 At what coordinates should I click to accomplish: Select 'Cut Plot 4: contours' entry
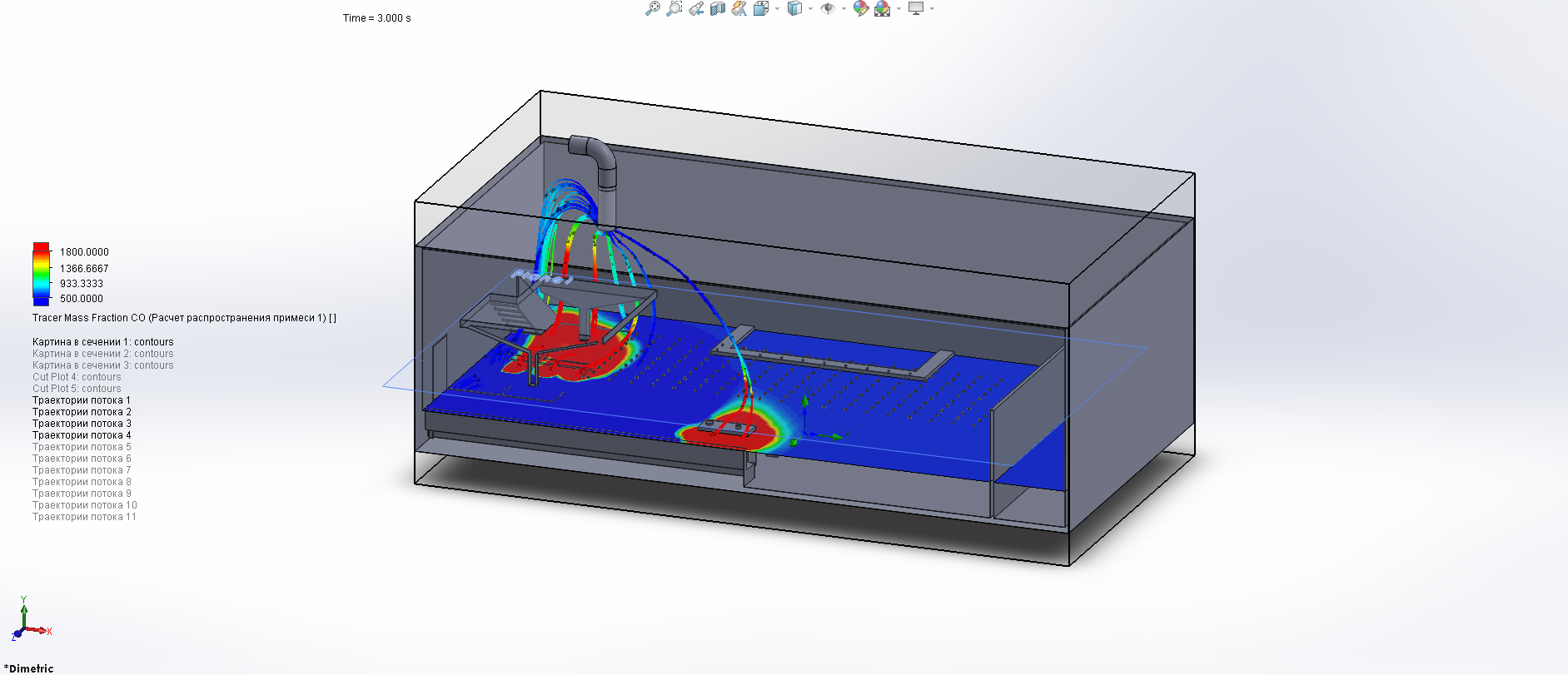pyautogui.click(x=77, y=377)
